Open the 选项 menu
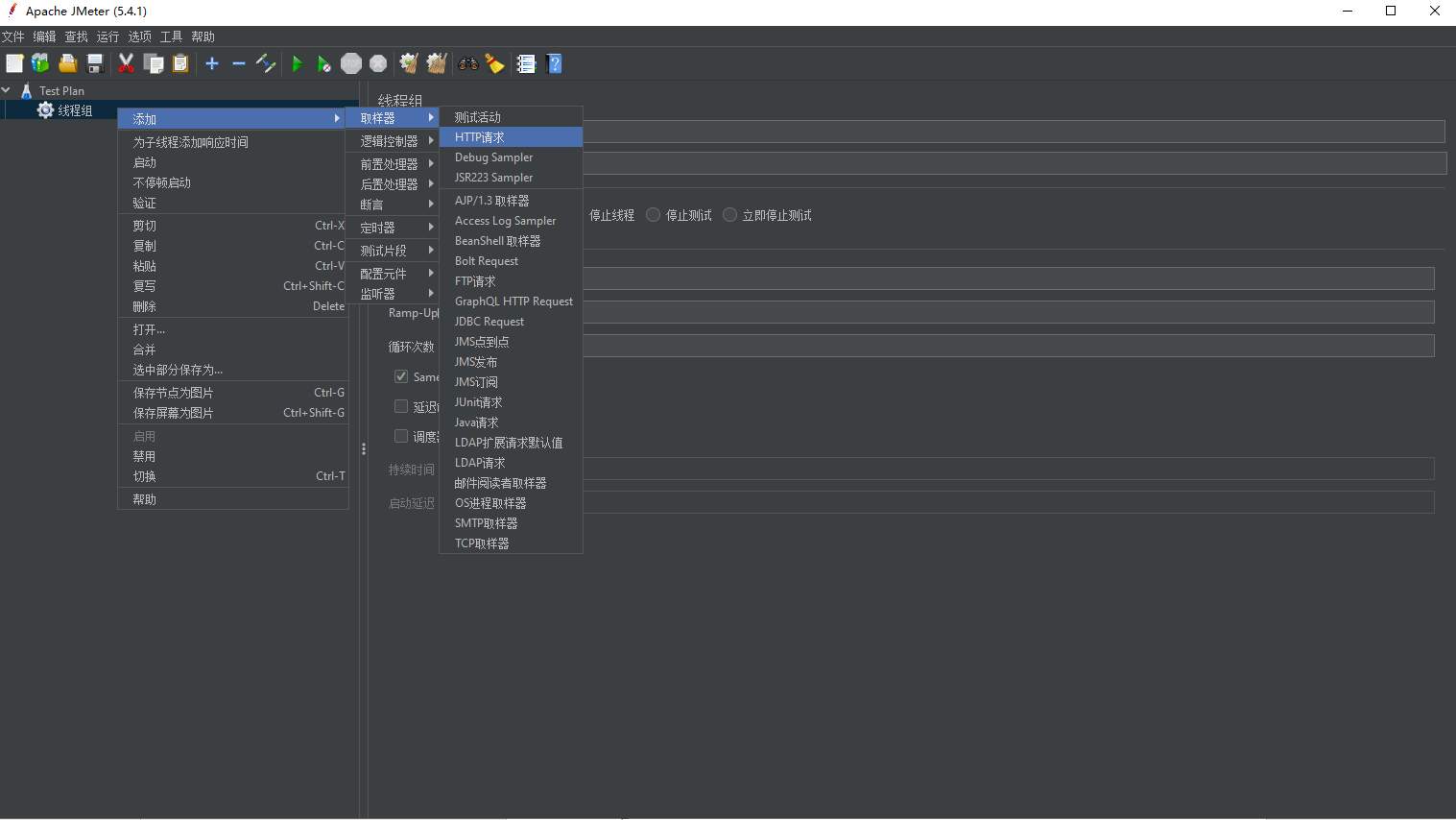The height and width of the screenshot is (820, 1456). coord(139,36)
